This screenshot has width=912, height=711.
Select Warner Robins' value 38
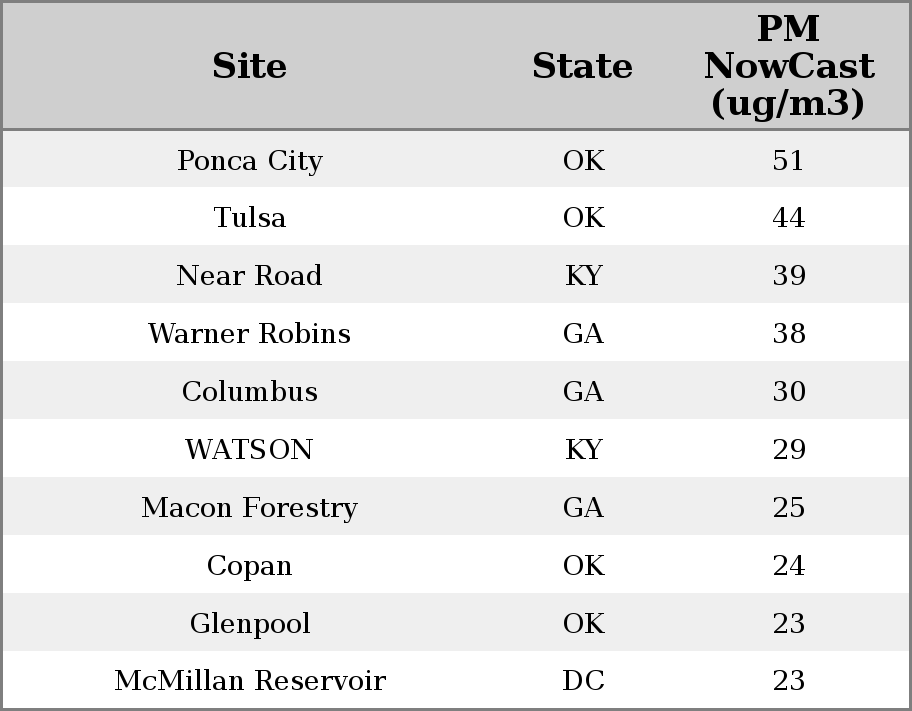788,334
